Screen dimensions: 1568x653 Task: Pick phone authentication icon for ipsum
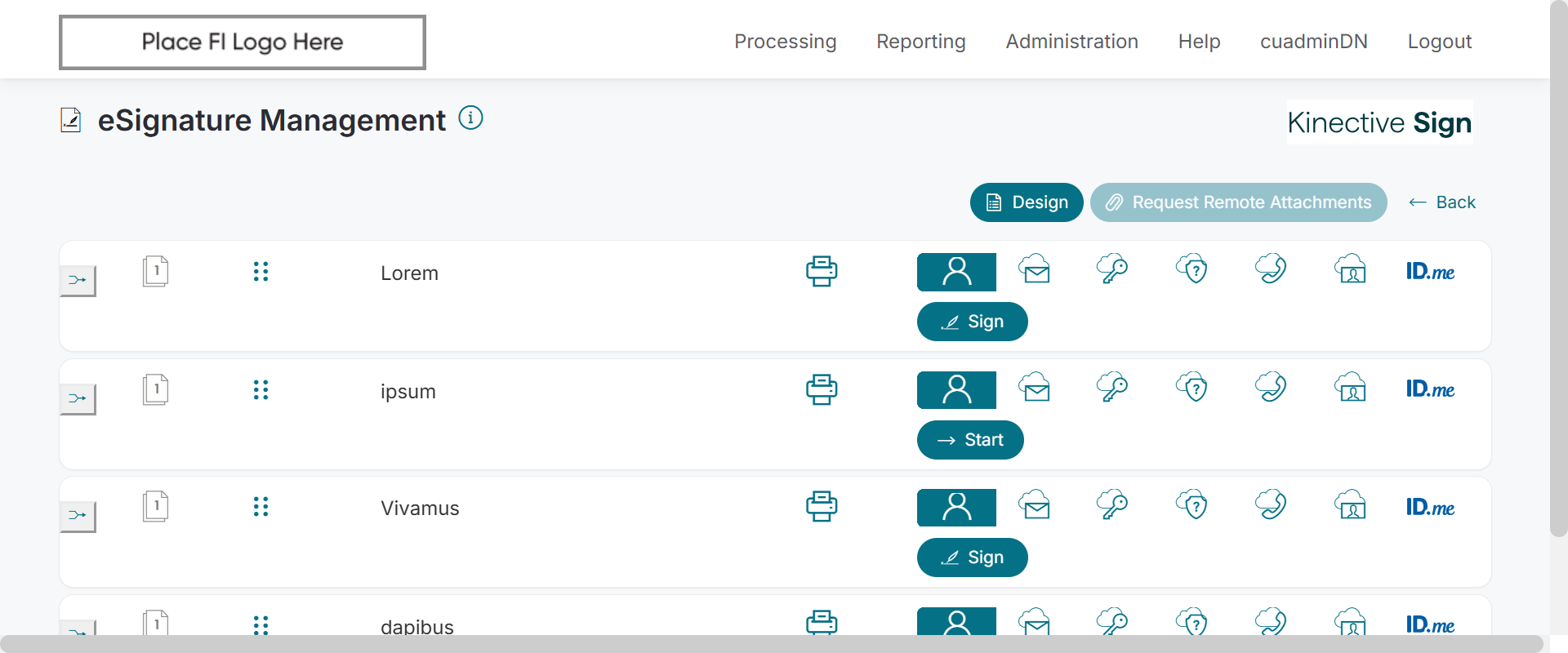pos(1271,388)
